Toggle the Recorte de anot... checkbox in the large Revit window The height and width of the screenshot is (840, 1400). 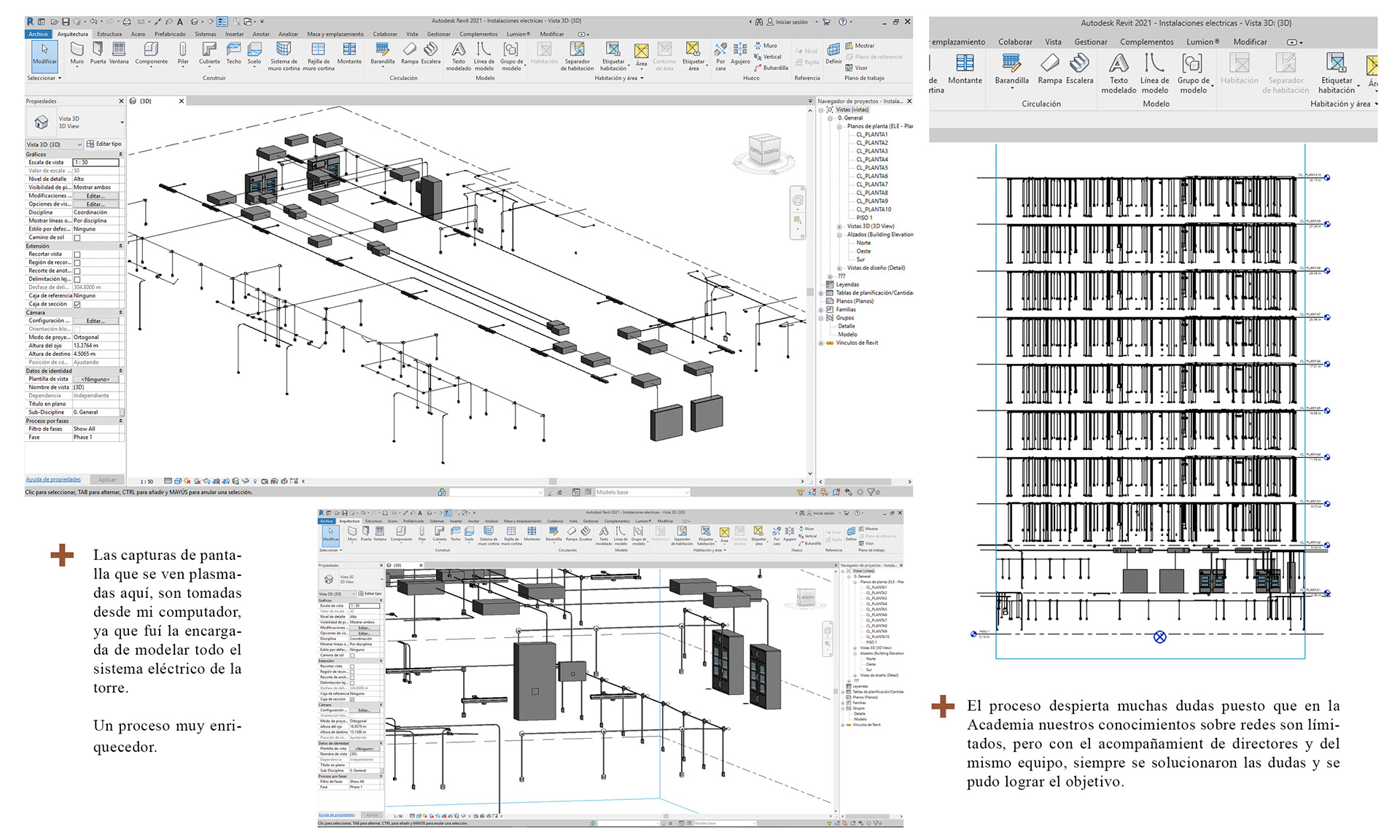pyautogui.click(x=77, y=271)
